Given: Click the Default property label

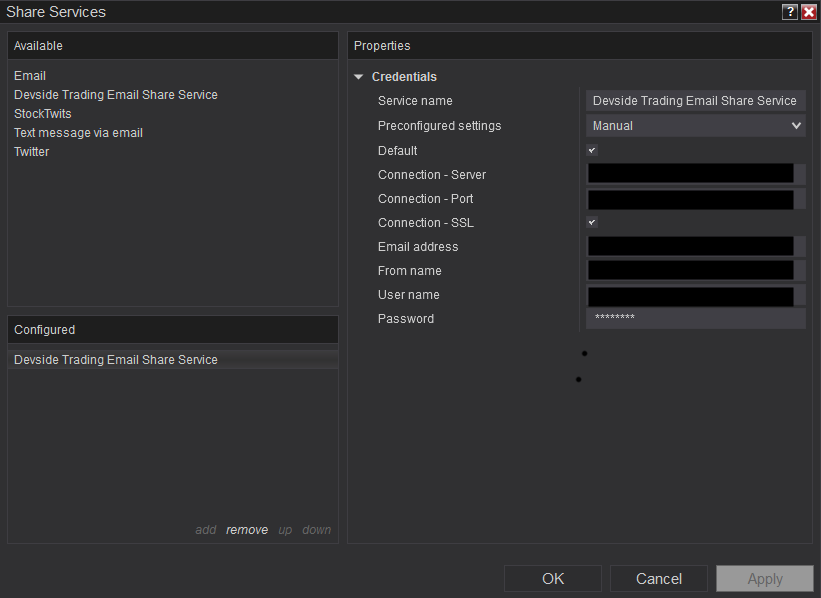Looking at the screenshot, I should [x=397, y=151].
